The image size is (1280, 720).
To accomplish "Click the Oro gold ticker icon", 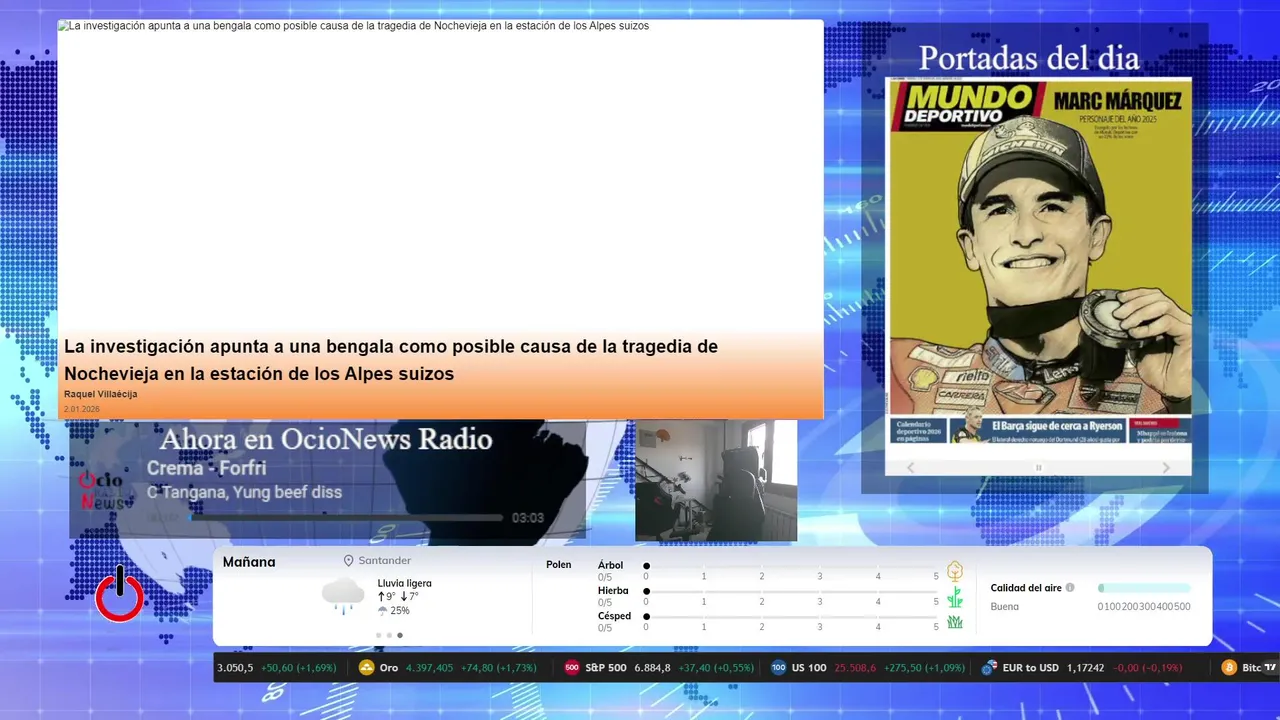I will click(x=367, y=668).
